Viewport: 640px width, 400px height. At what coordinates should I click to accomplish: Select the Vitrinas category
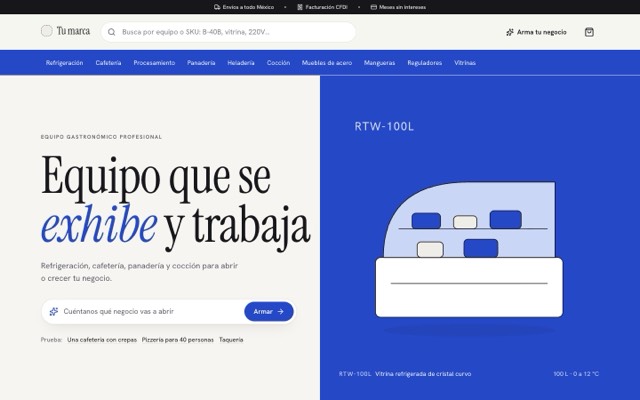coord(465,63)
